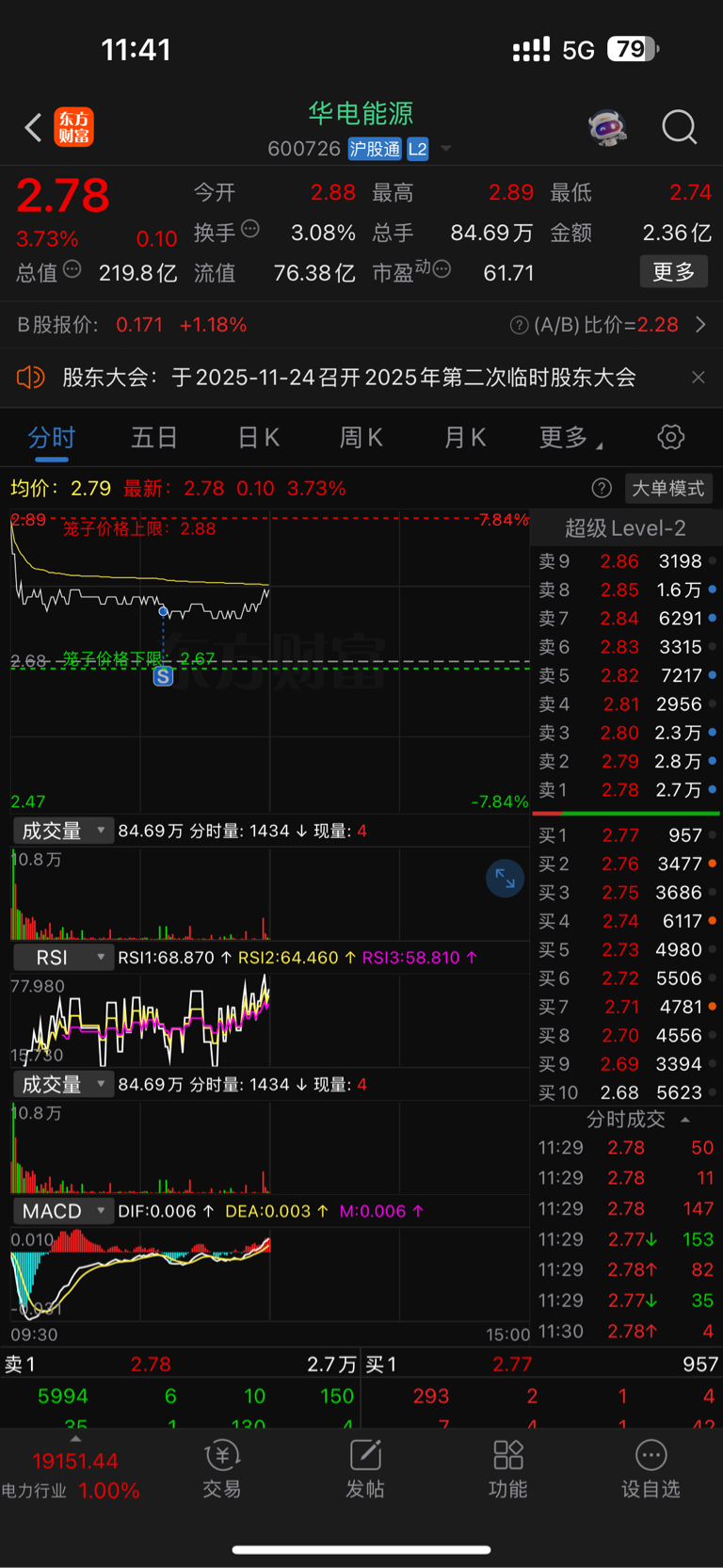Viewport: 723px width, 1568px height.
Task: Switch to the 五日 tab
Action: (x=154, y=438)
